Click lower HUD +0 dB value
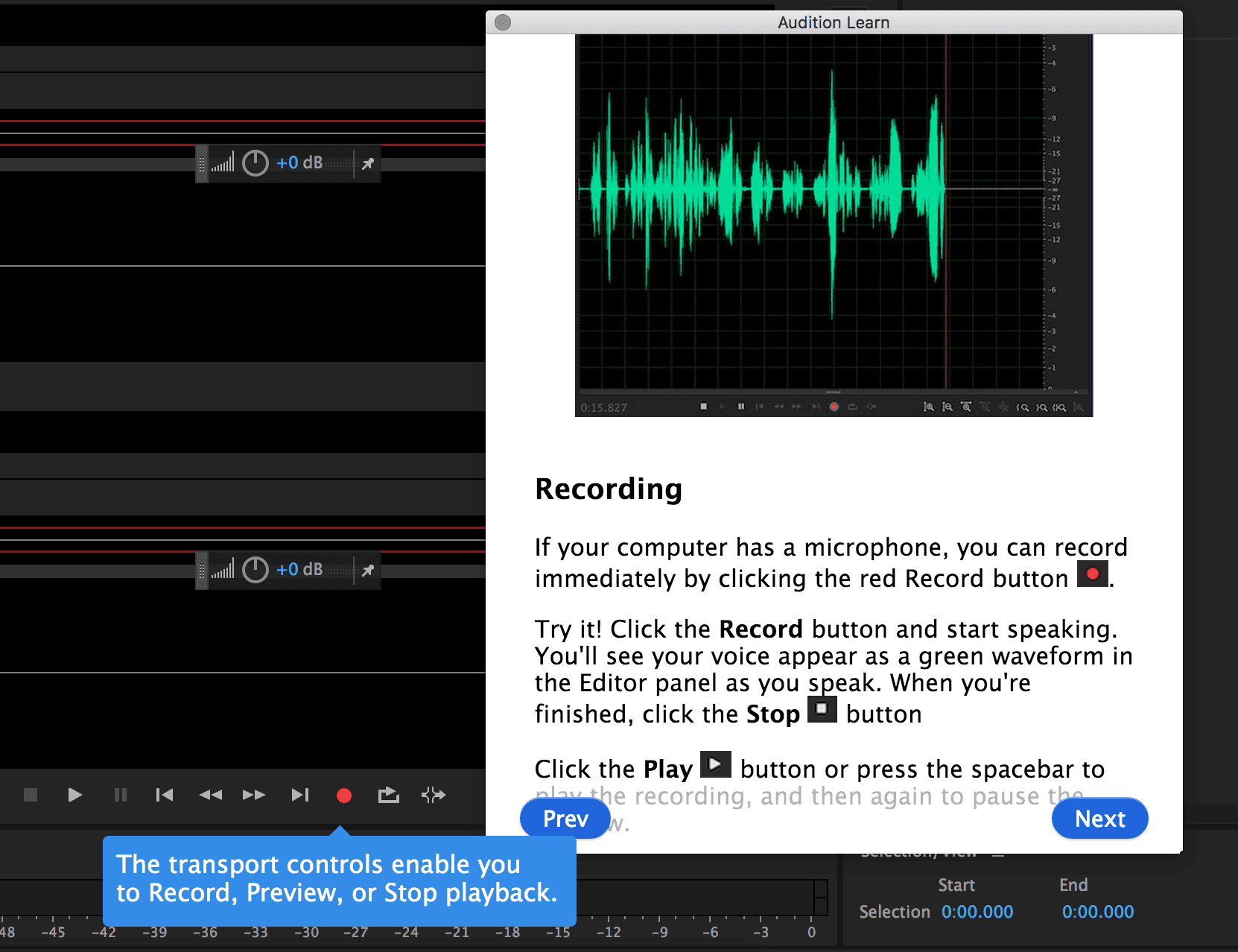This screenshot has height=952, width=1238. tap(299, 569)
